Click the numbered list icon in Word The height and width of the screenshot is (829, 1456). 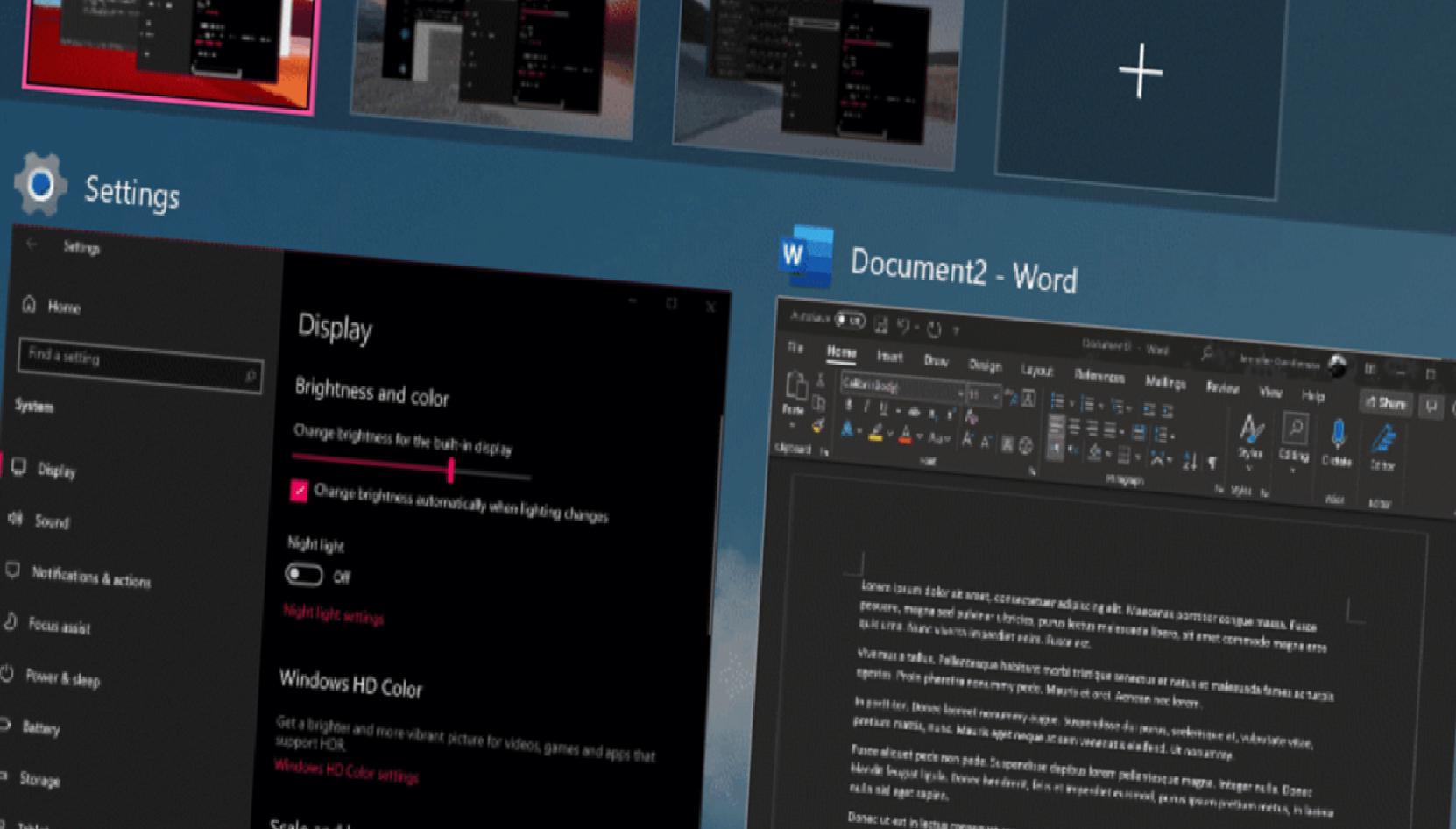(x=1087, y=404)
